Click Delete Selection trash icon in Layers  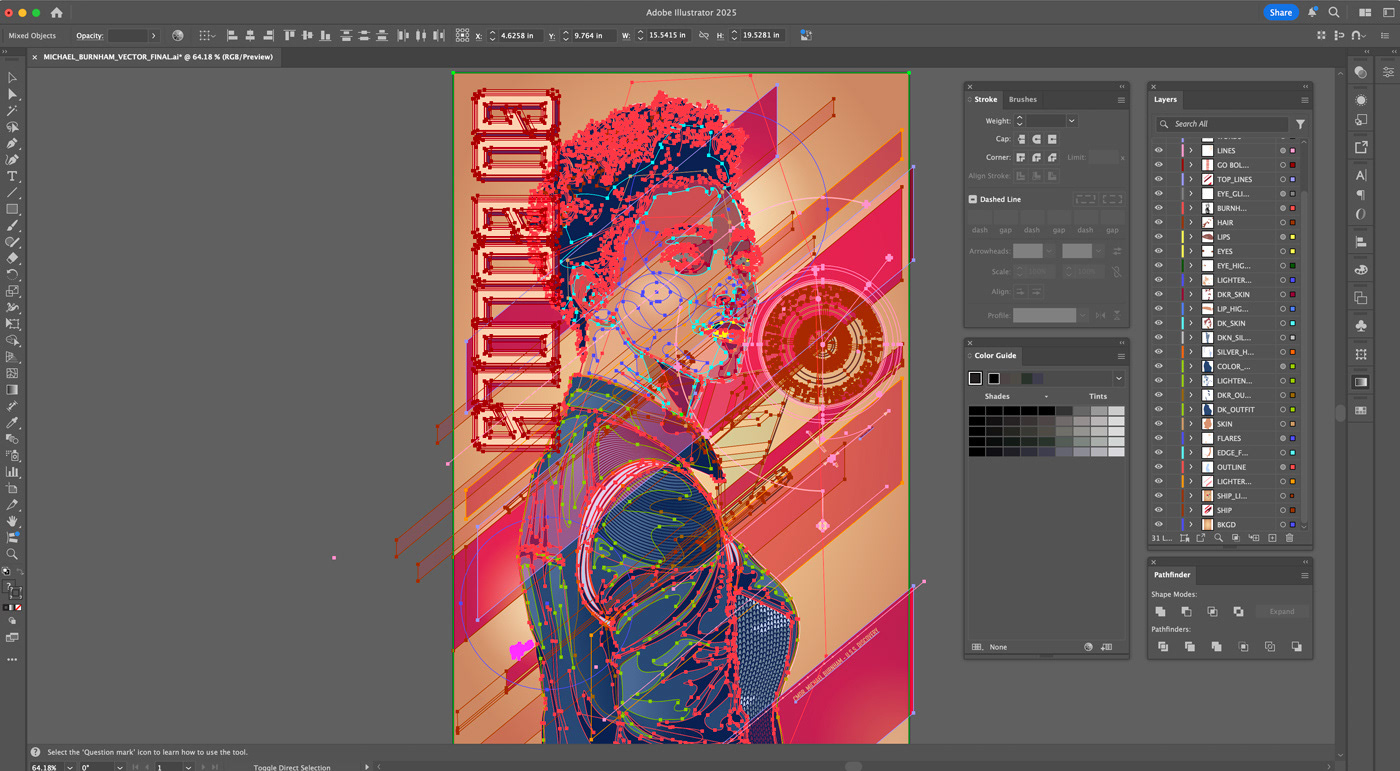point(1290,538)
